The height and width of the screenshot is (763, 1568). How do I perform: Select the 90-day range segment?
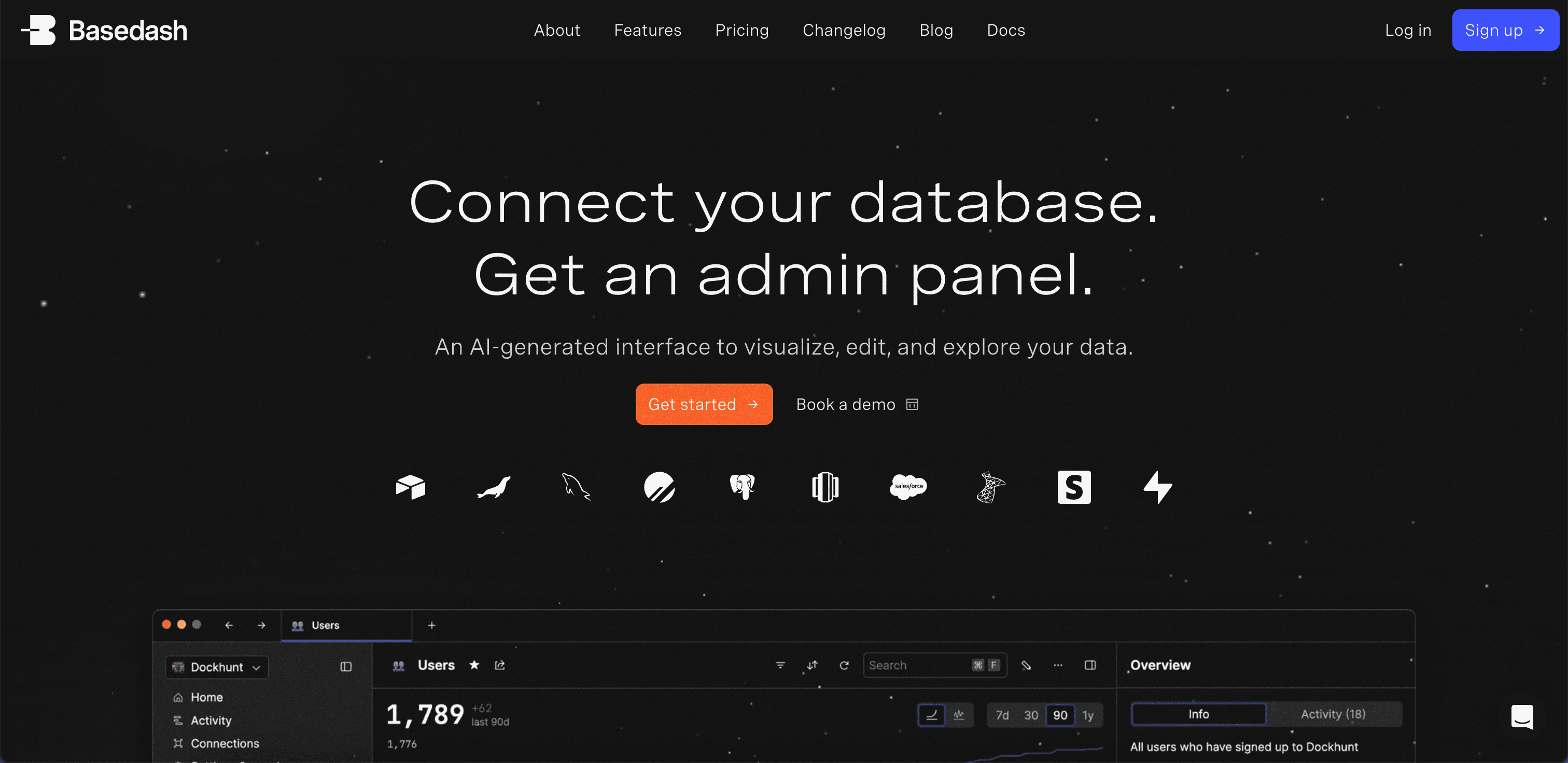pyautogui.click(x=1060, y=715)
